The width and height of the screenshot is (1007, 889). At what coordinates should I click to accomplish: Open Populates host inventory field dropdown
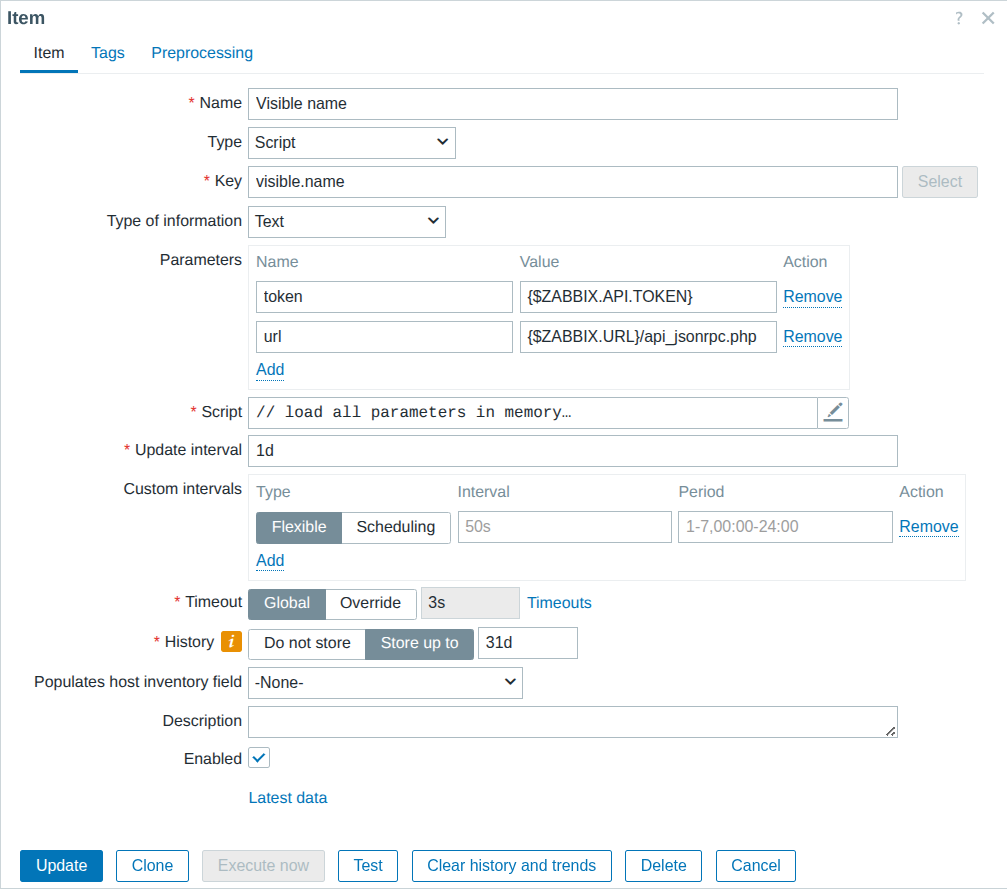[x=385, y=682]
